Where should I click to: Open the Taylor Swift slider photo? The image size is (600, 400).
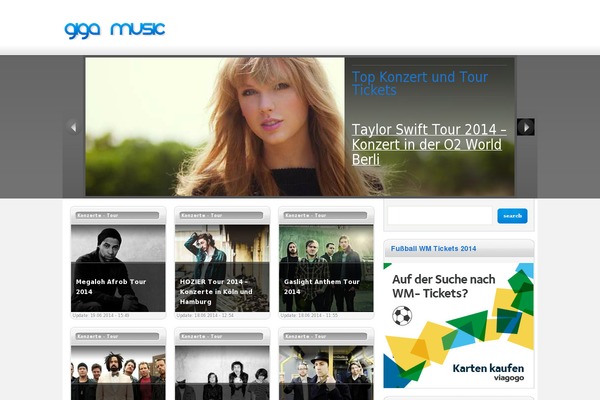[x=215, y=127]
